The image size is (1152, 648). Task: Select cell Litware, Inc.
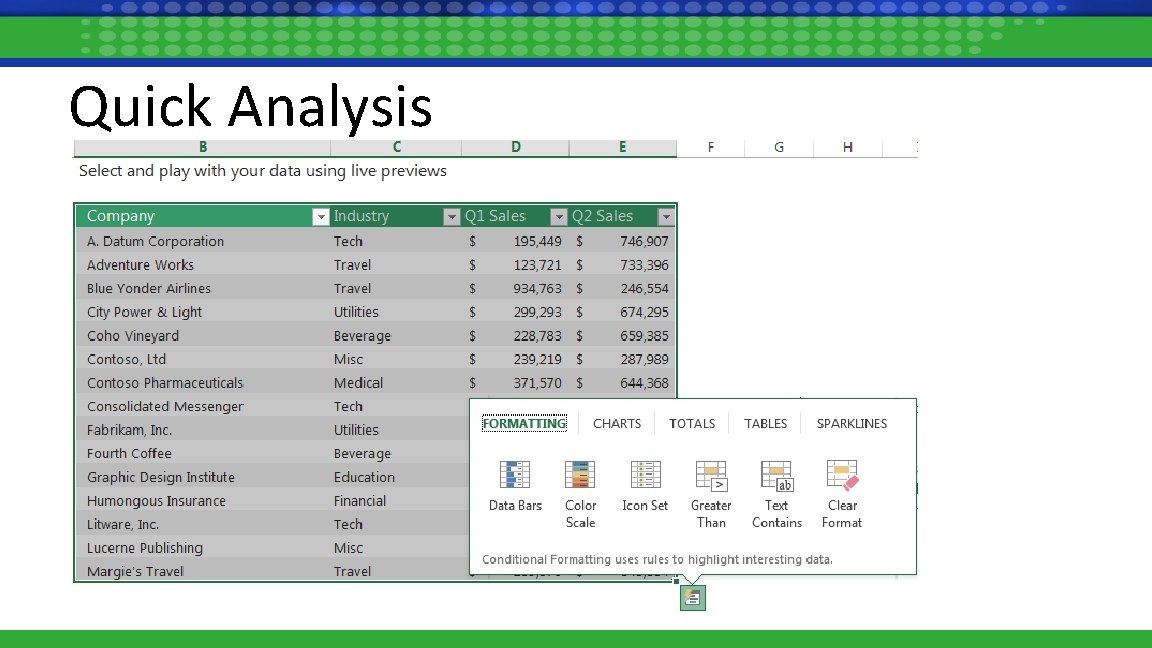pyautogui.click(x=203, y=524)
